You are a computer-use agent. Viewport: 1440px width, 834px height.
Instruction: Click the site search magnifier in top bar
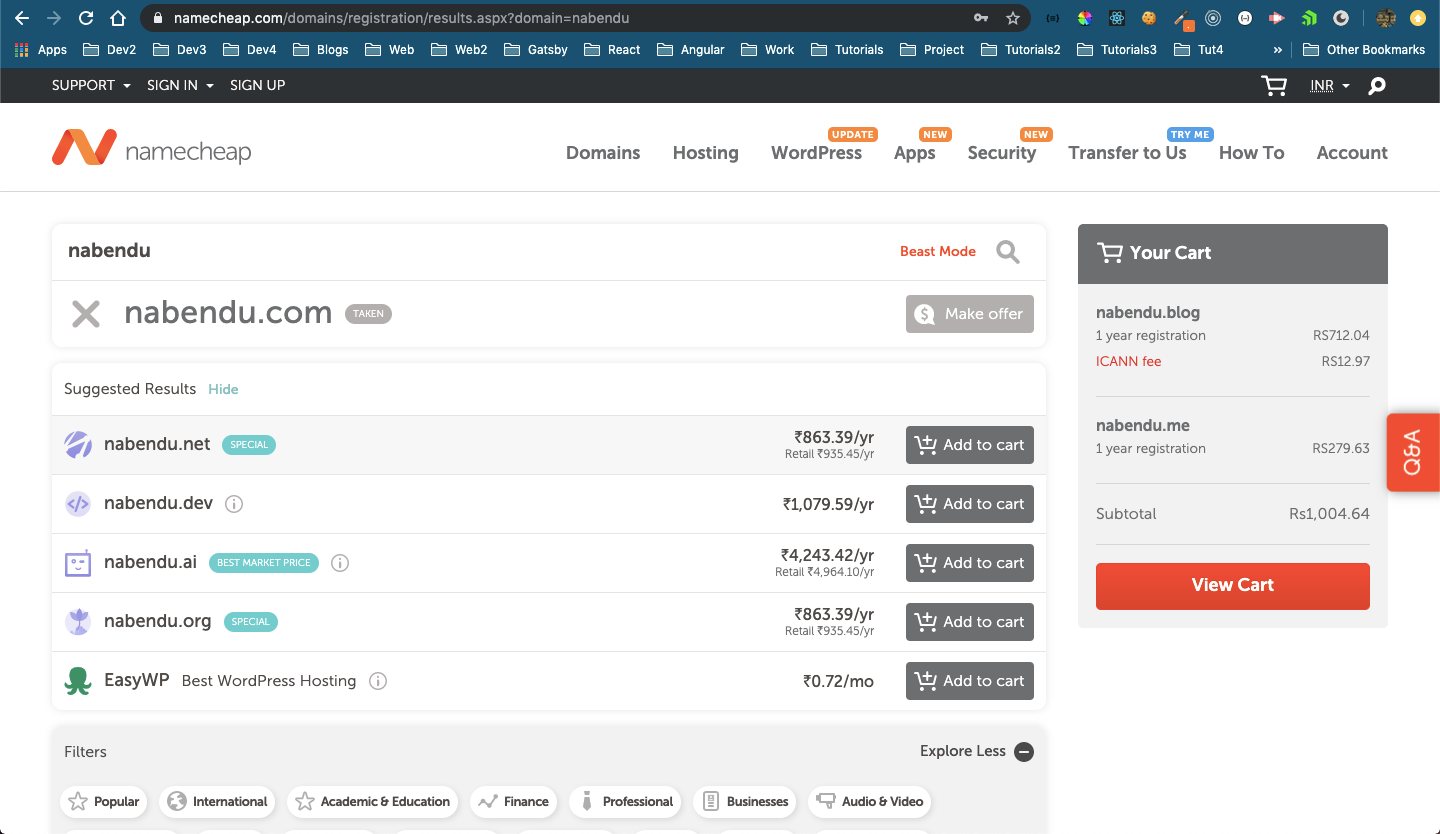[1377, 86]
